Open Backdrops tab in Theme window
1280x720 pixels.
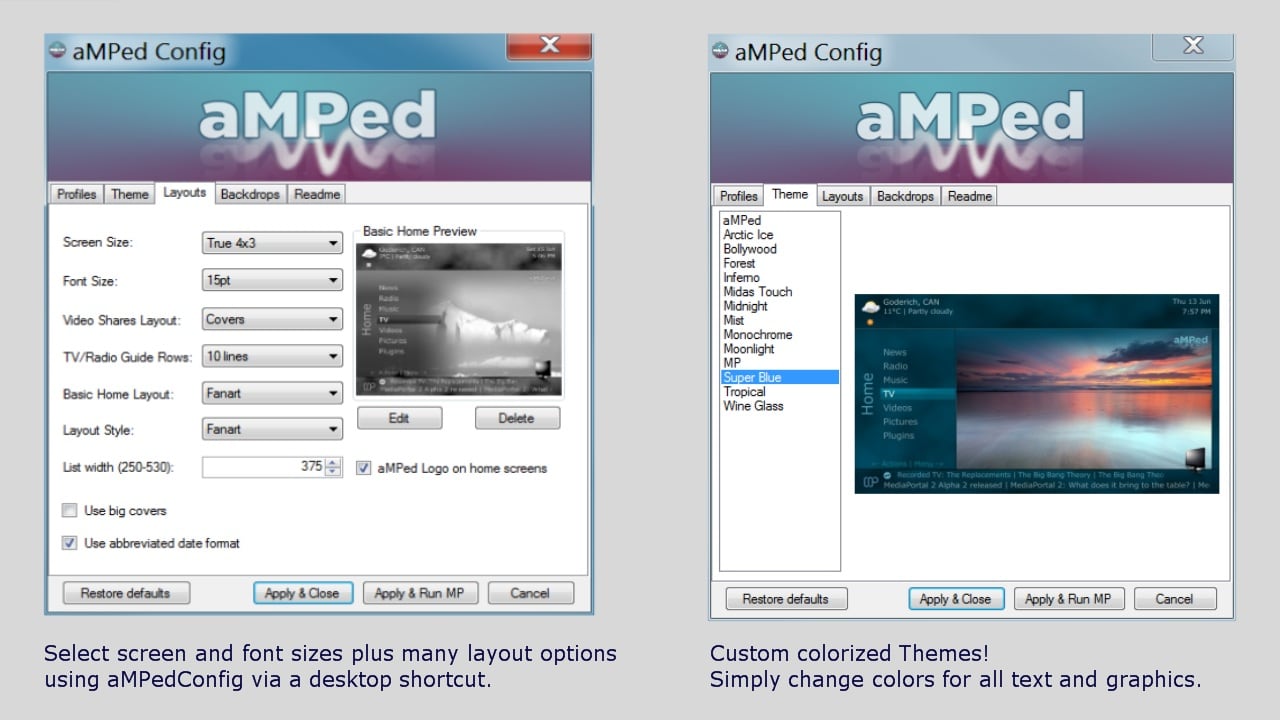pyautogui.click(x=905, y=196)
